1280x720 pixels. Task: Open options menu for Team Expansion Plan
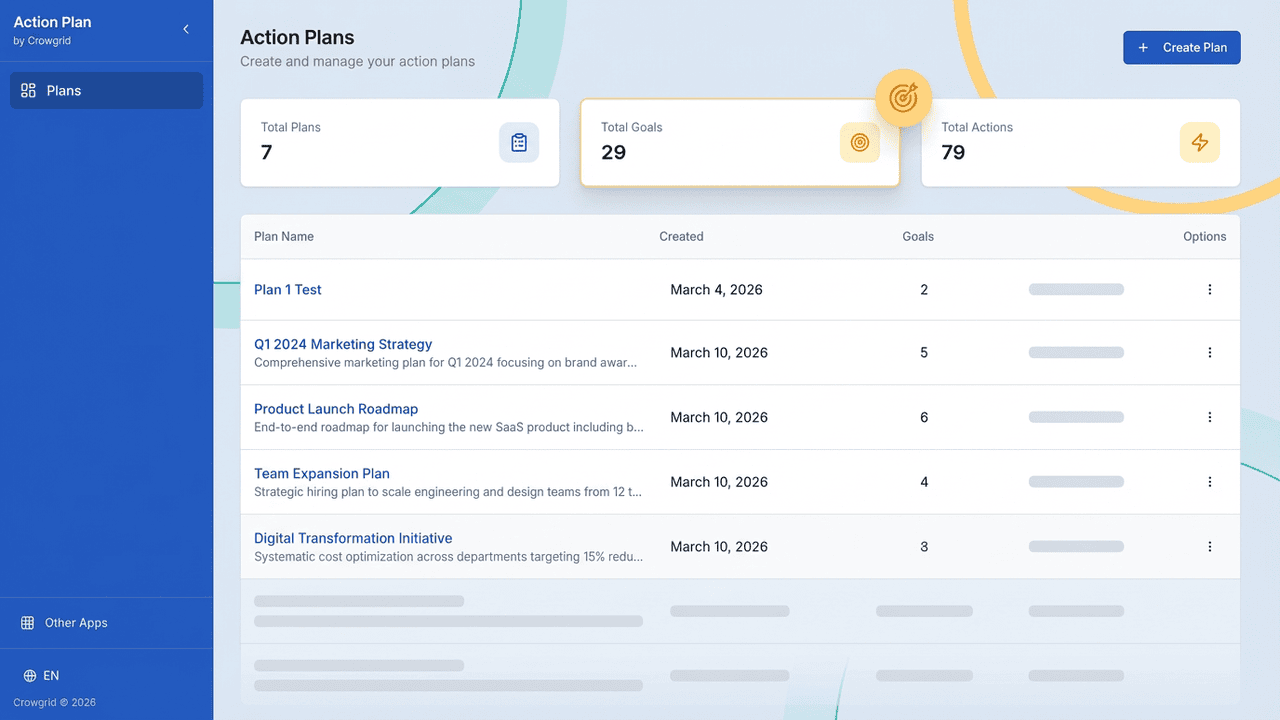pyautogui.click(x=1209, y=482)
